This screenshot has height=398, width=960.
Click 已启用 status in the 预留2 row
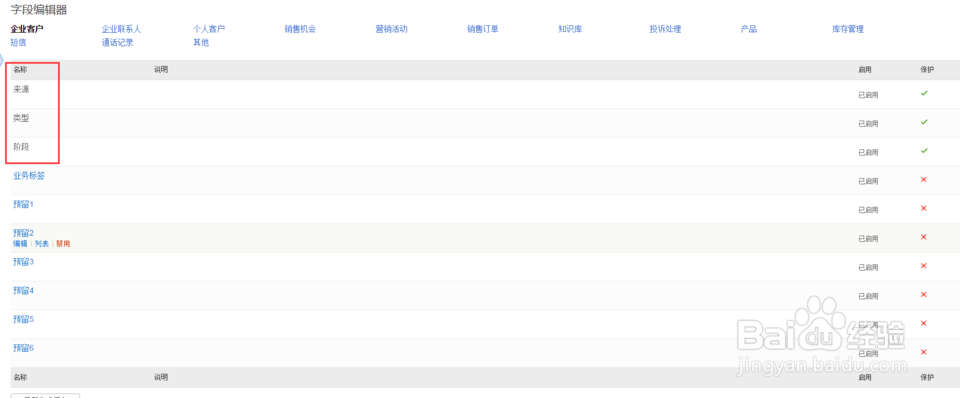pyautogui.click(x=868, y=239)
